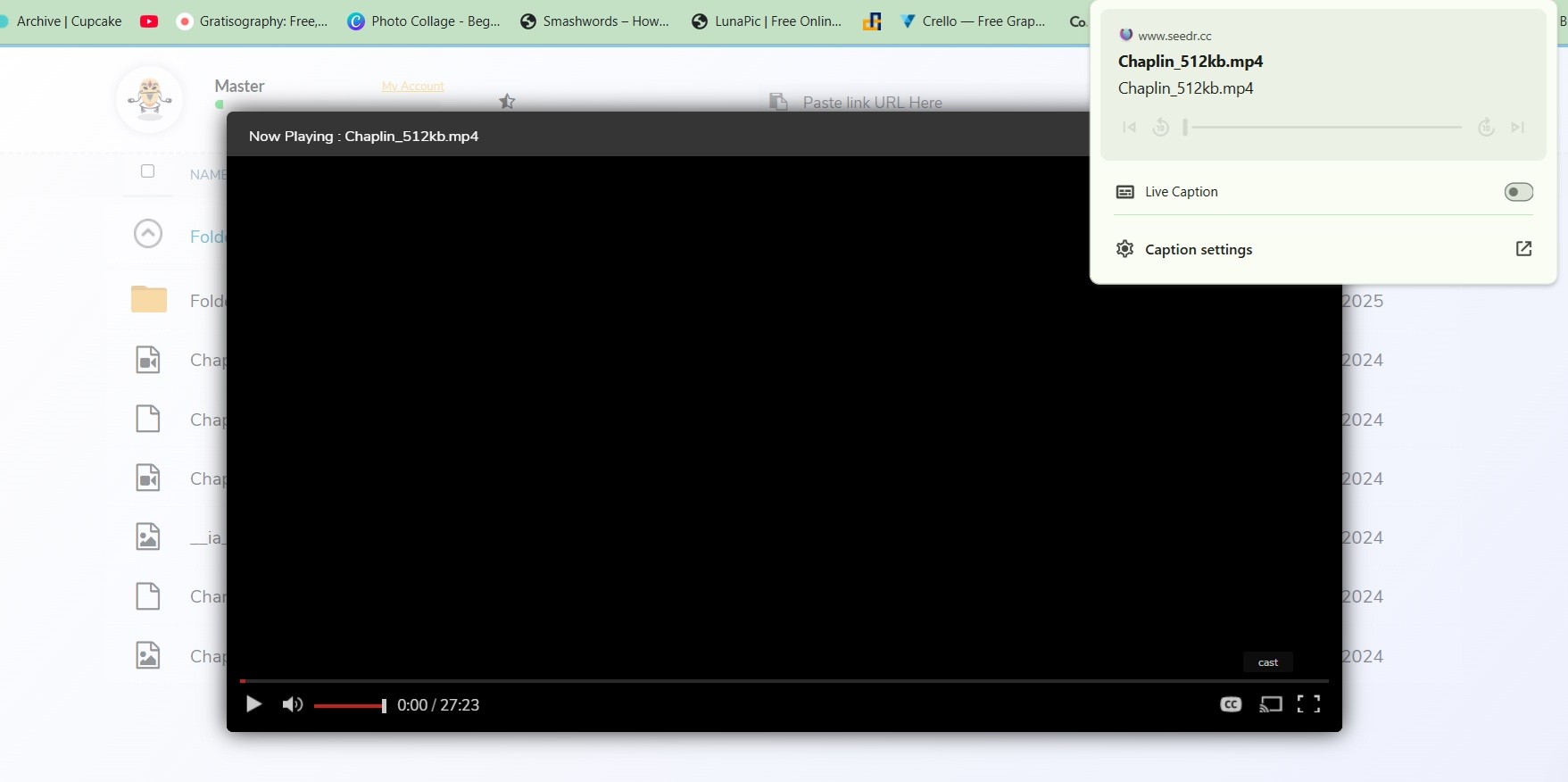Viewport: 1568px width, 782px height.
Task: Open the Gratisography bookmark
Action: (x=253, y=21)
